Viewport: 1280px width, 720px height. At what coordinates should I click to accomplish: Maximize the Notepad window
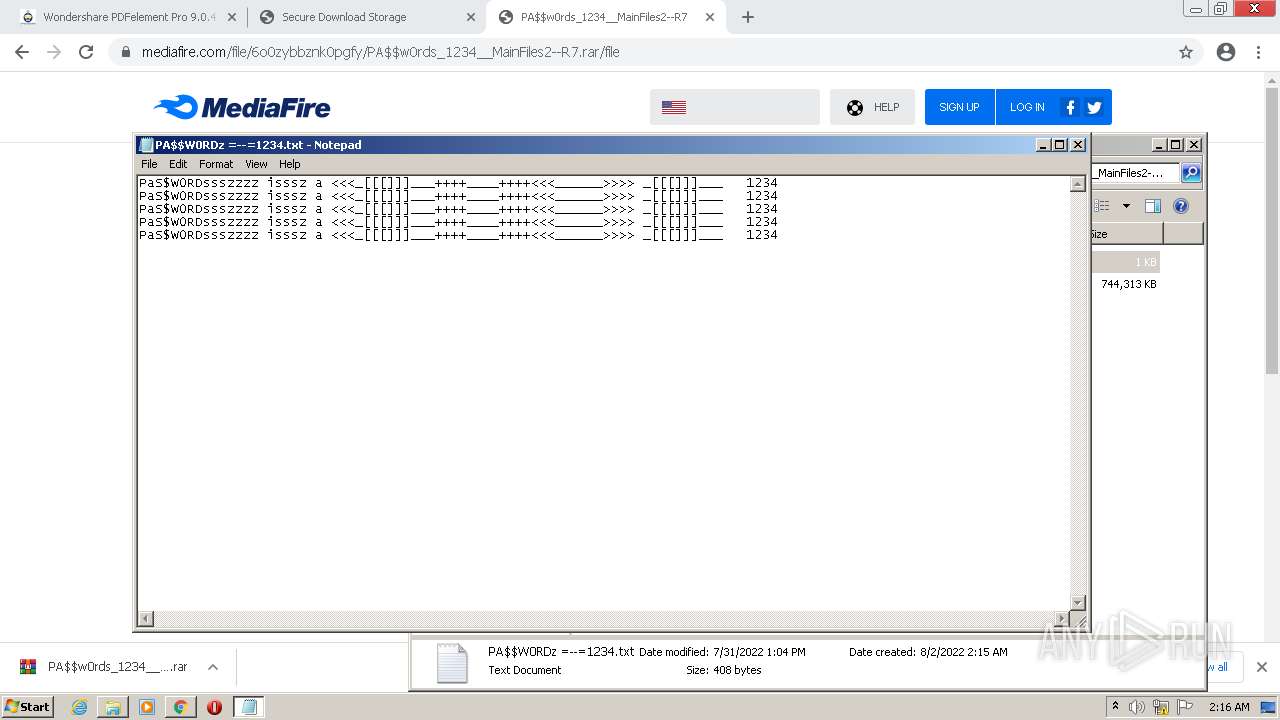tap(1060, 145)
